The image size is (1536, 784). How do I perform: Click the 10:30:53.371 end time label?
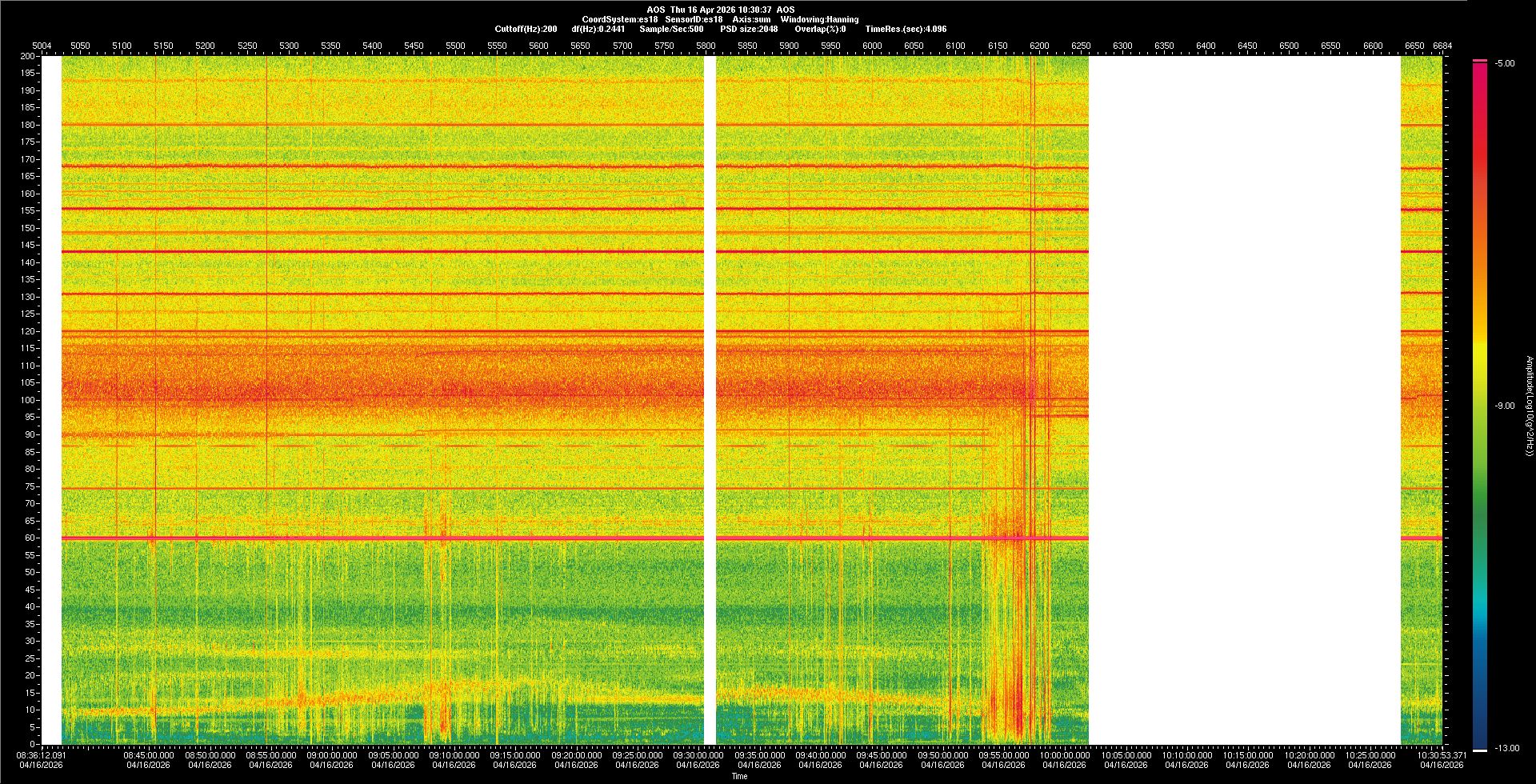click(x=1442, y=755)
